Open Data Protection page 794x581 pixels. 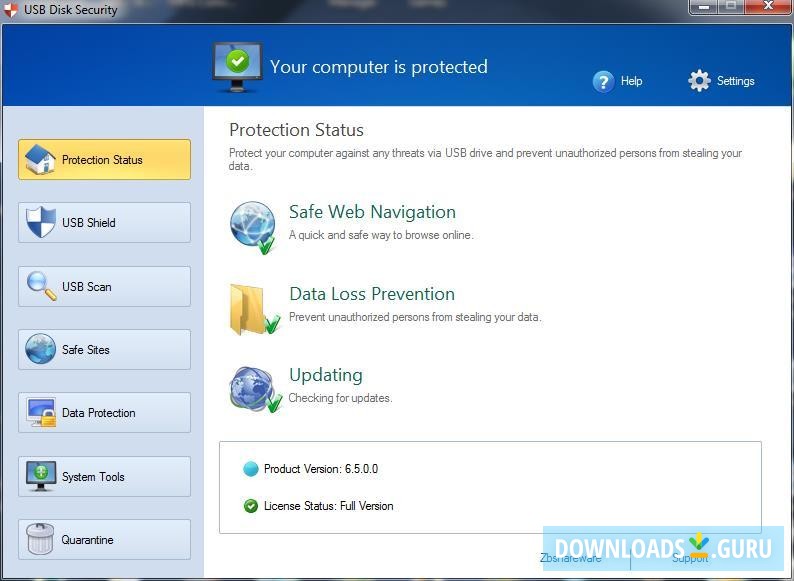(x=104, y=412)
